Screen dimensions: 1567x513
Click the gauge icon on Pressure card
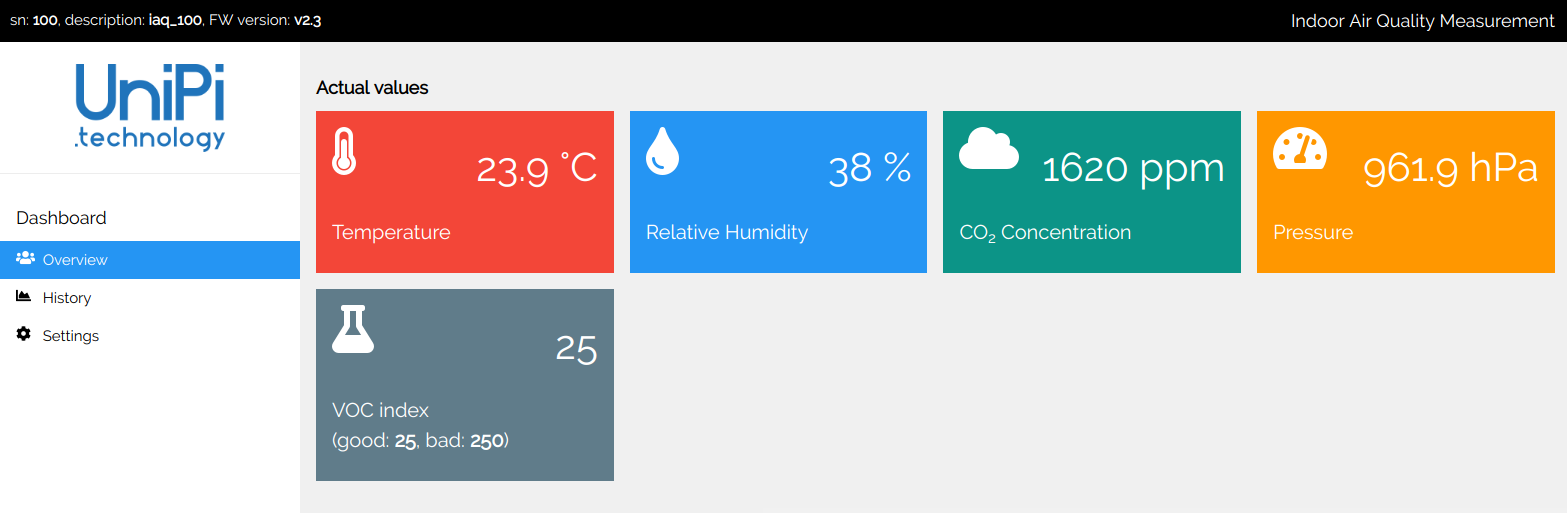coord(1300,149)
